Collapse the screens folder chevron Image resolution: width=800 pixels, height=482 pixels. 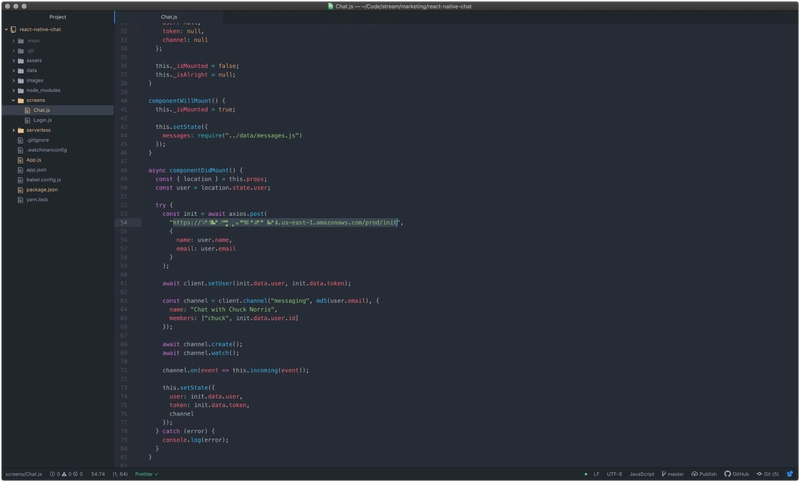[14, 100]
